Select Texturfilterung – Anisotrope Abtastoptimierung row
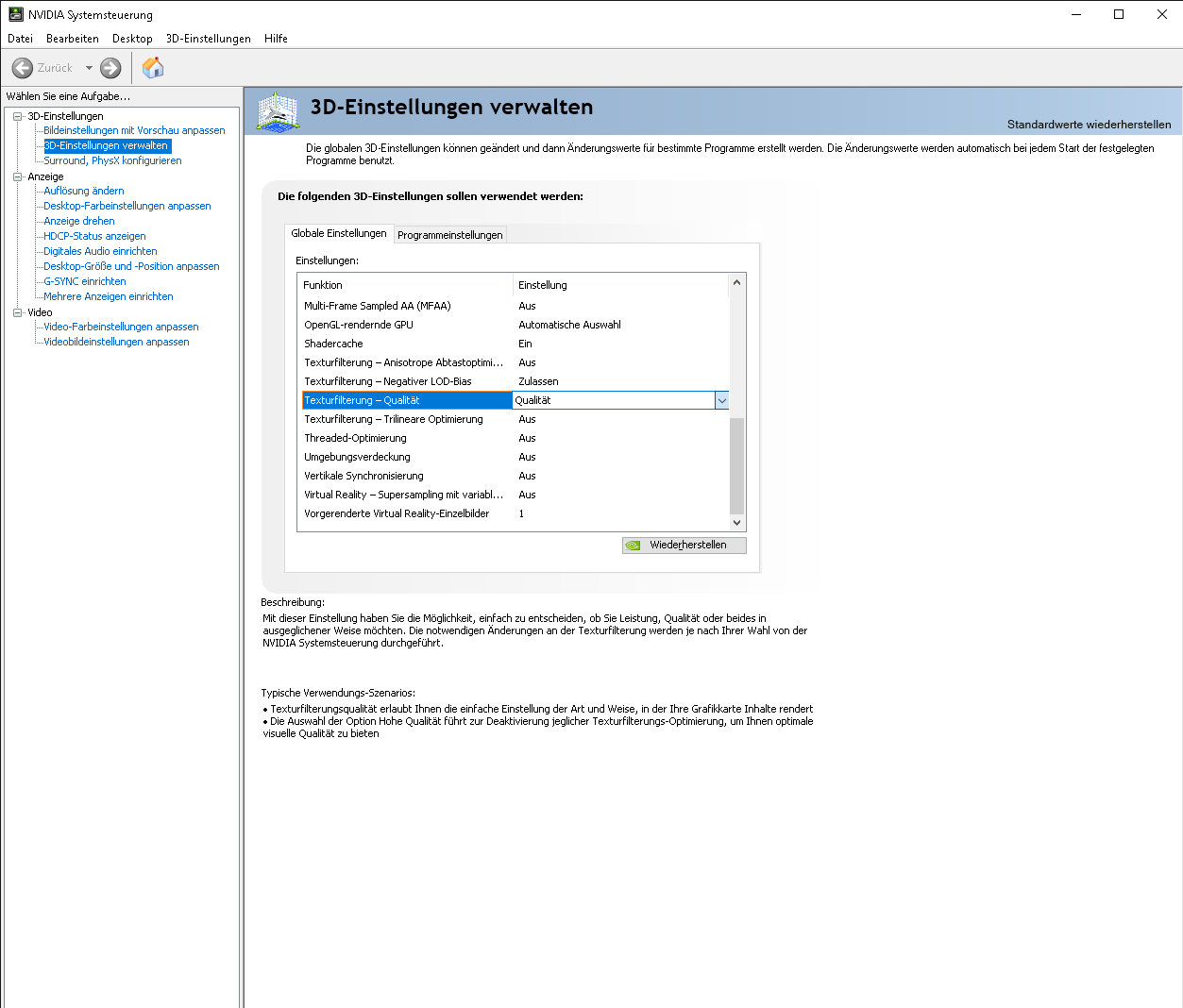The height and width of the screenshot is (1008, 1183). (x=515, y=362)
